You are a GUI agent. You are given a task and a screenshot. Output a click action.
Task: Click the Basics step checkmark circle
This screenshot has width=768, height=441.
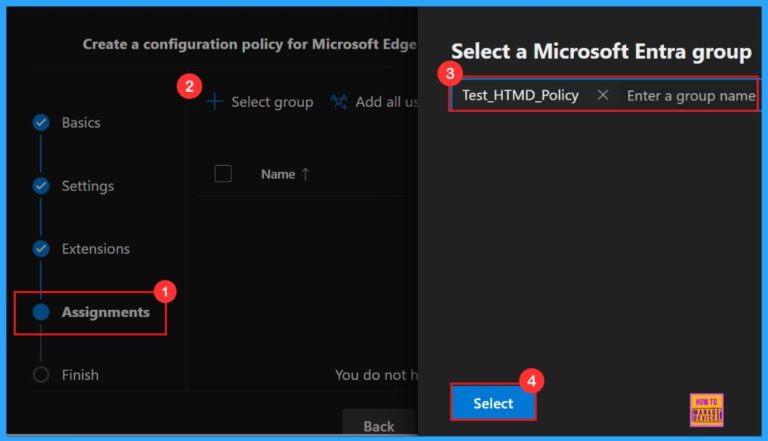(x=41, y=122)
